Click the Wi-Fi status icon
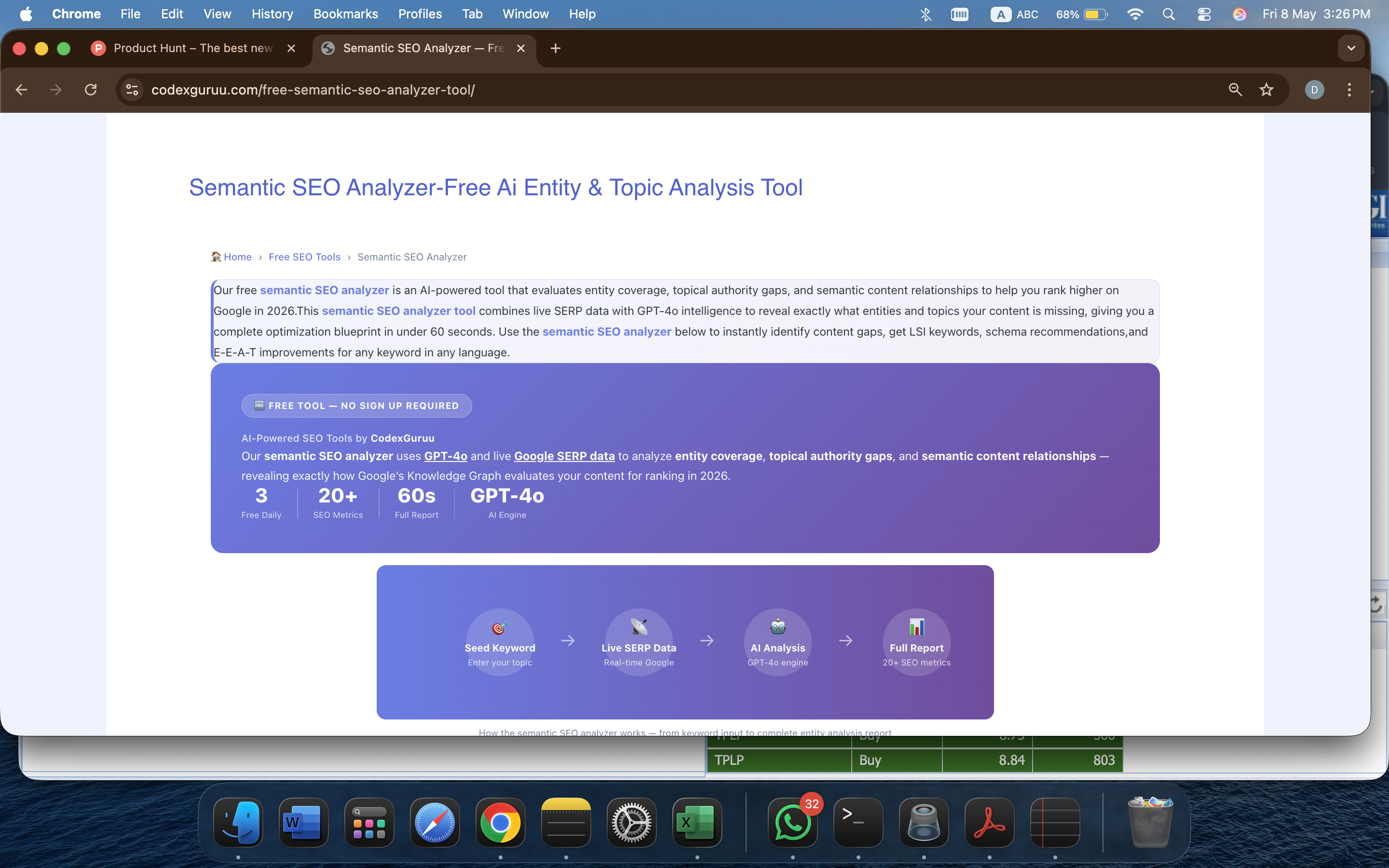 [1135, 14]
